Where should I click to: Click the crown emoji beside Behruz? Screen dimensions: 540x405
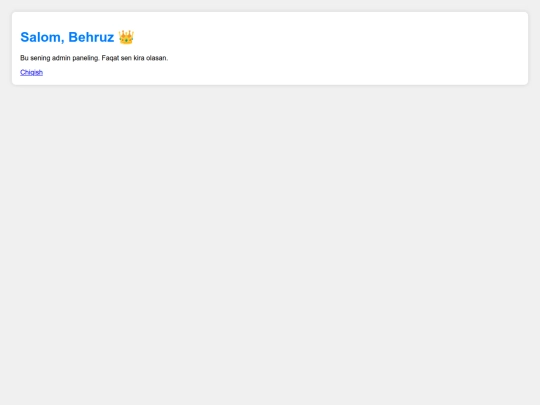pos(126,37)
